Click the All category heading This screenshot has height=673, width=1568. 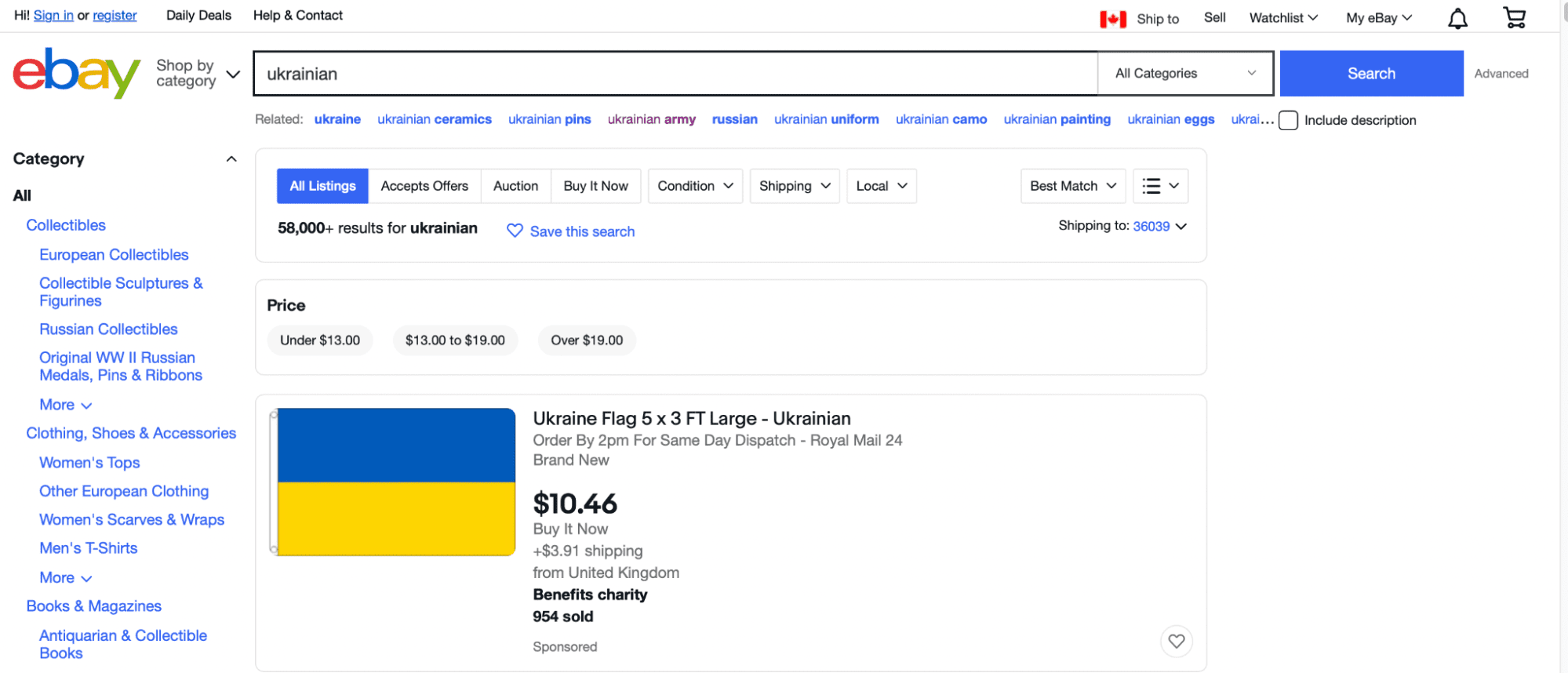(22, 195)
